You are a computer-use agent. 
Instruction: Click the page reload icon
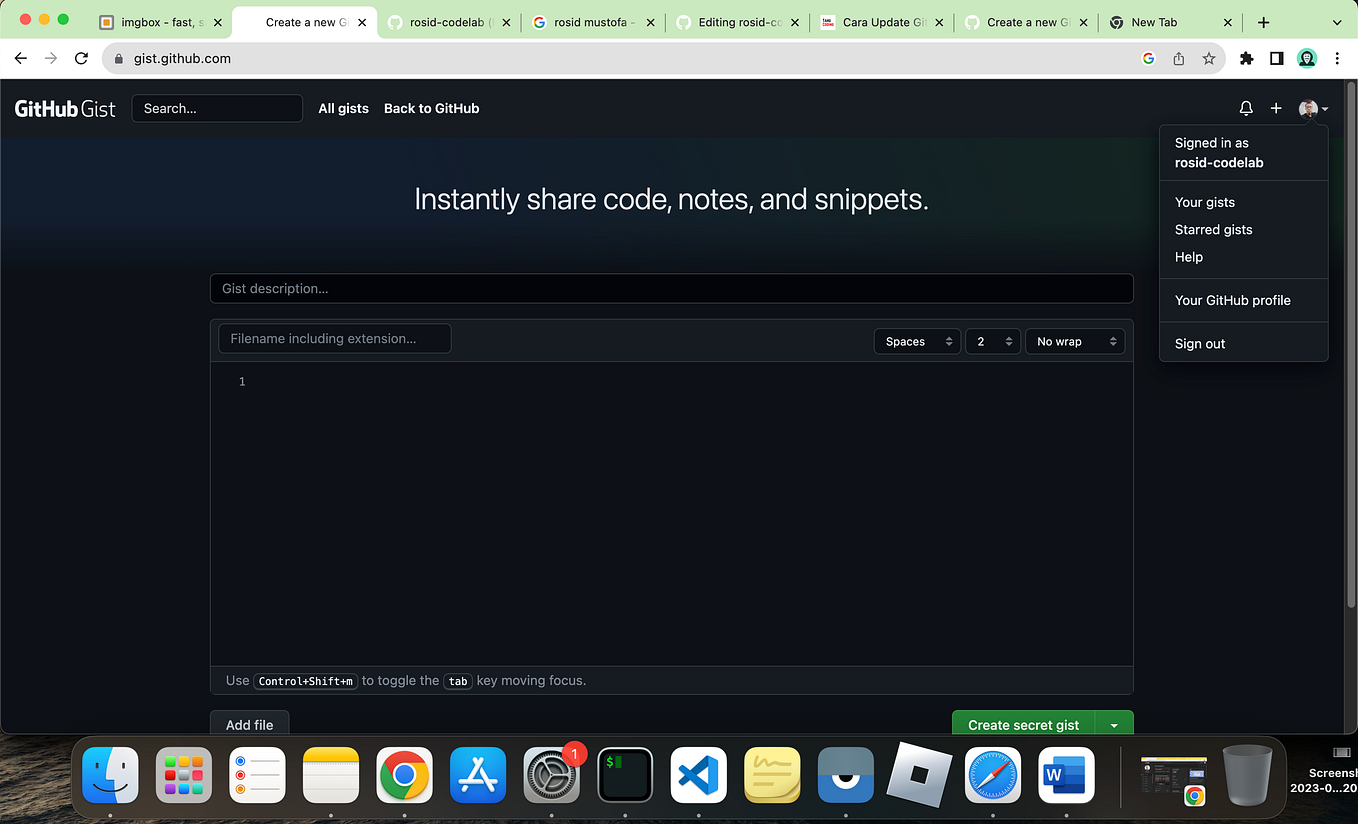click(x=82, y=58)
